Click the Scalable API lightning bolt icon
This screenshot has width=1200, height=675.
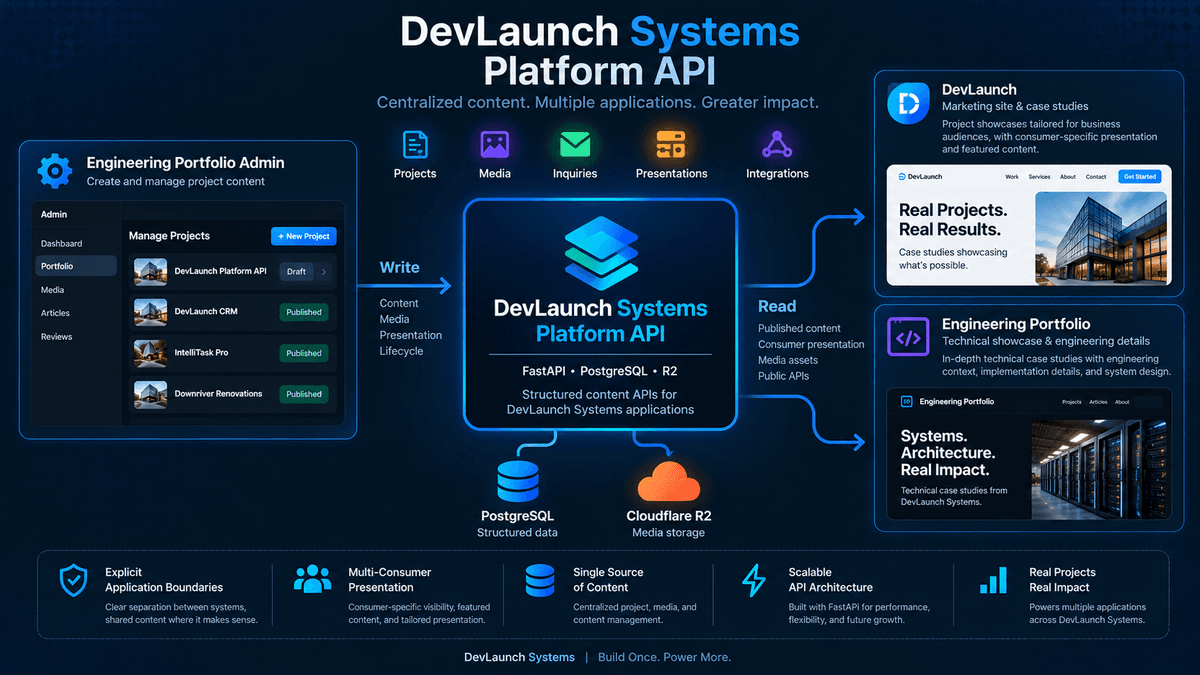pyautogui.click(x=754, y=580)
